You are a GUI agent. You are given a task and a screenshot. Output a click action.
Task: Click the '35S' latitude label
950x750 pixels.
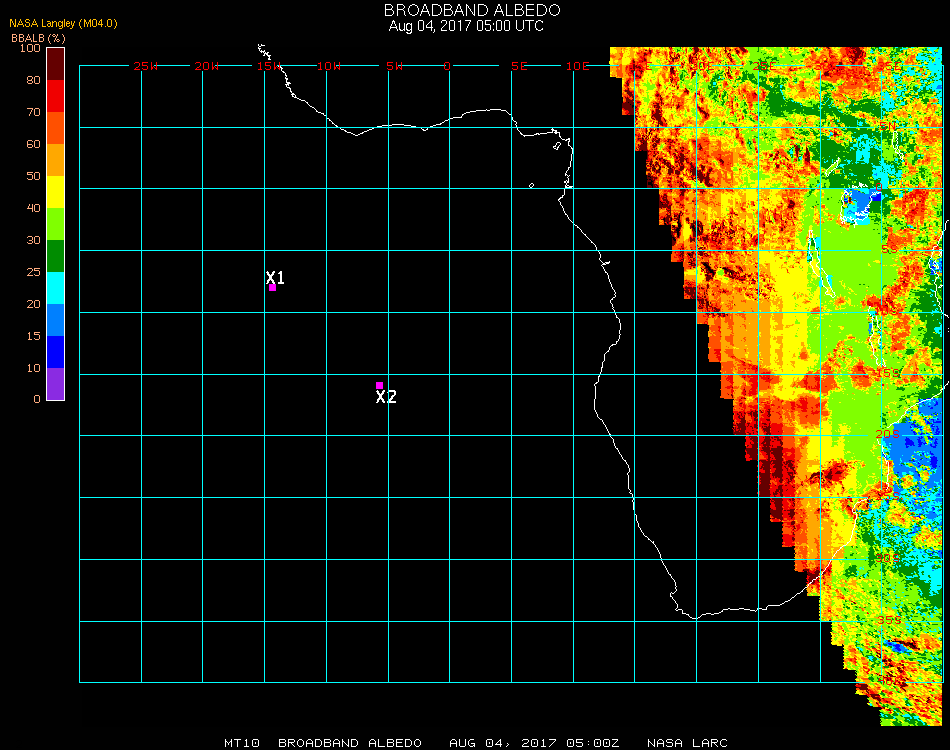[x=889, y=620]
